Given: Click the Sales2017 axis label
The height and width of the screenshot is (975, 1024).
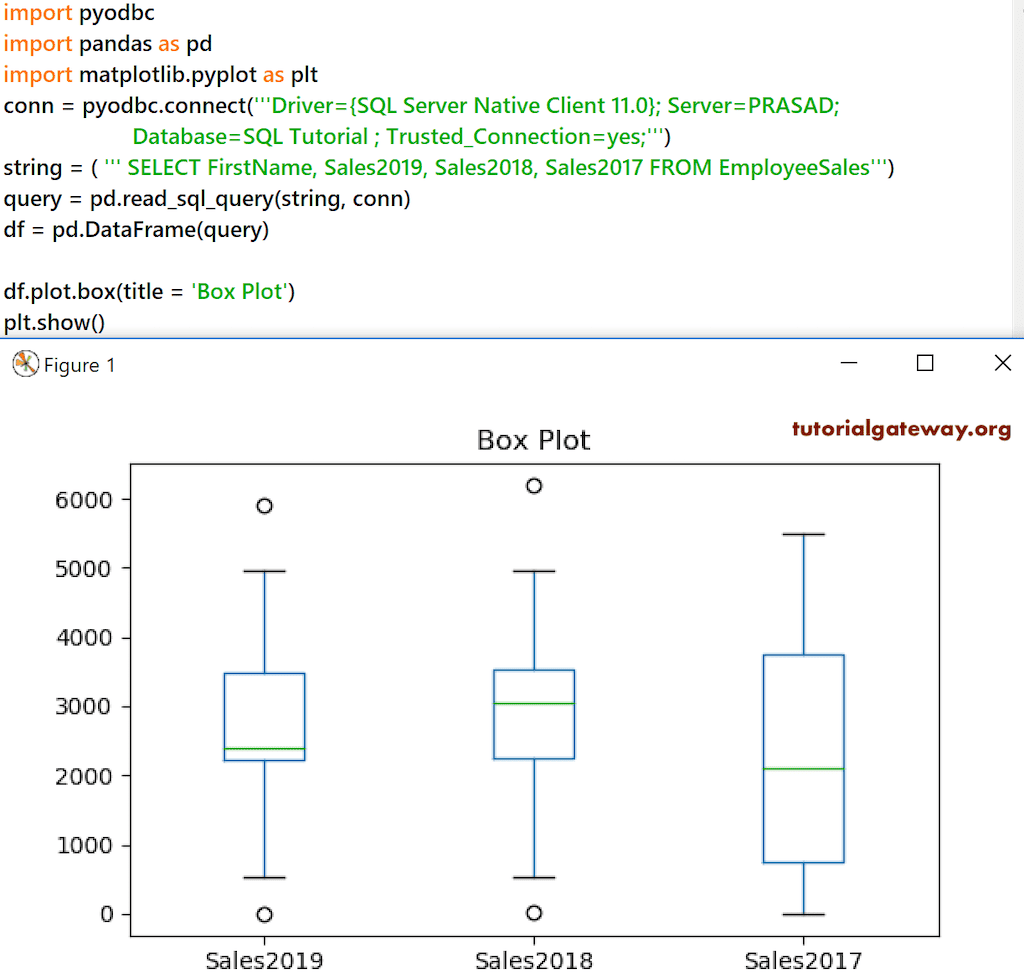Looking at the screenshot, I should coord(803,959).
